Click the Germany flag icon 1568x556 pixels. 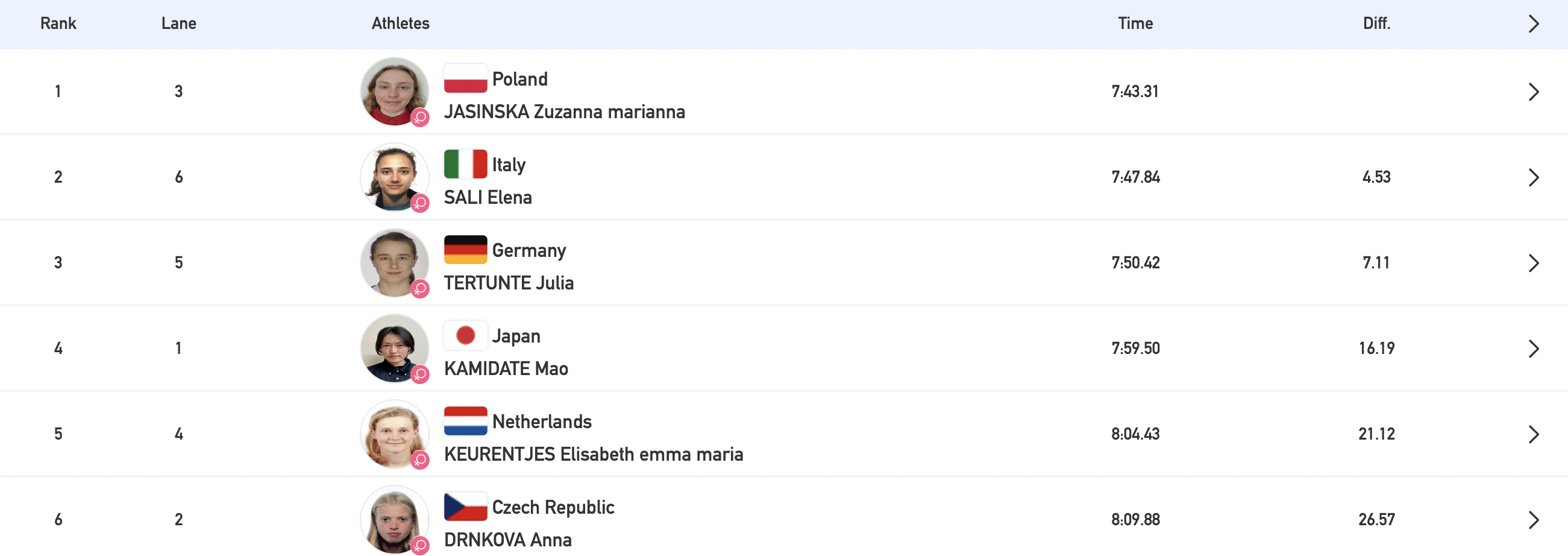(465, 250)
